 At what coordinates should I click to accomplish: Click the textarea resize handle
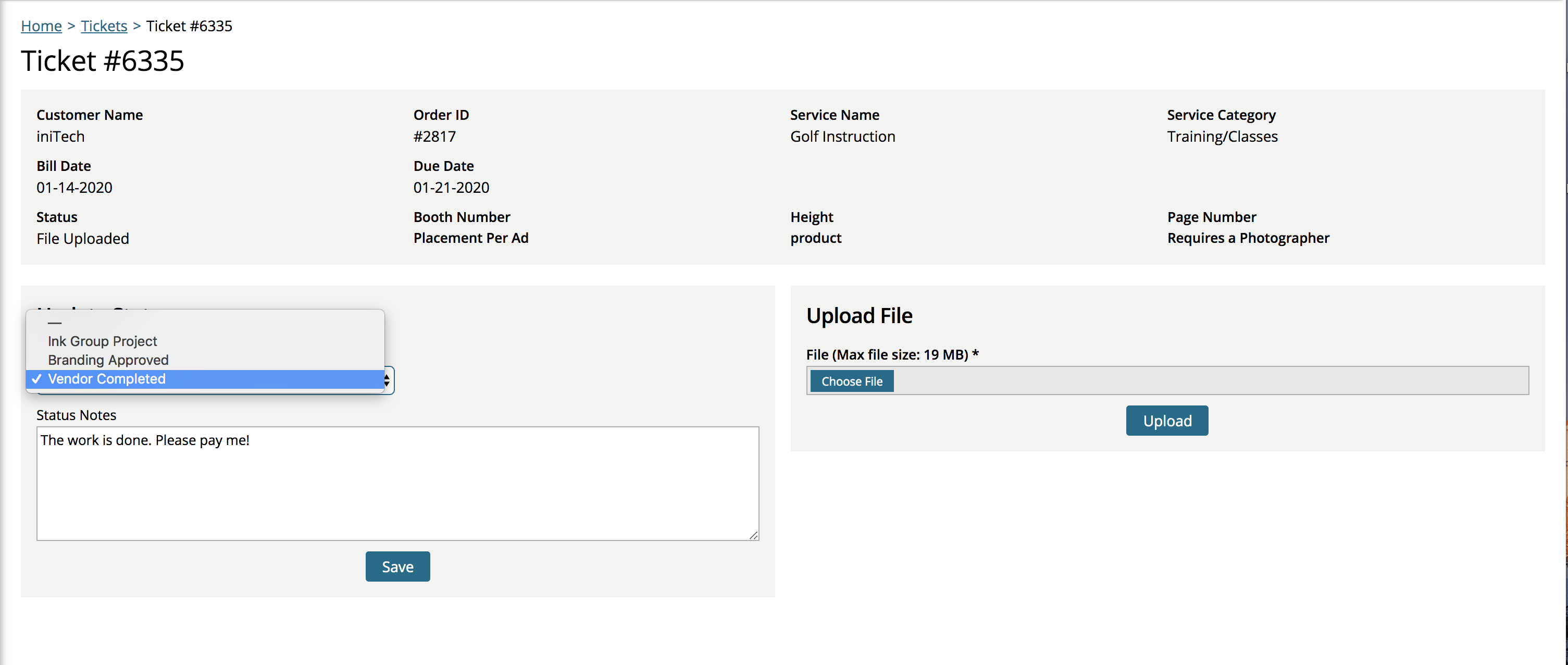pyautogui.click(x=755, y=535)
